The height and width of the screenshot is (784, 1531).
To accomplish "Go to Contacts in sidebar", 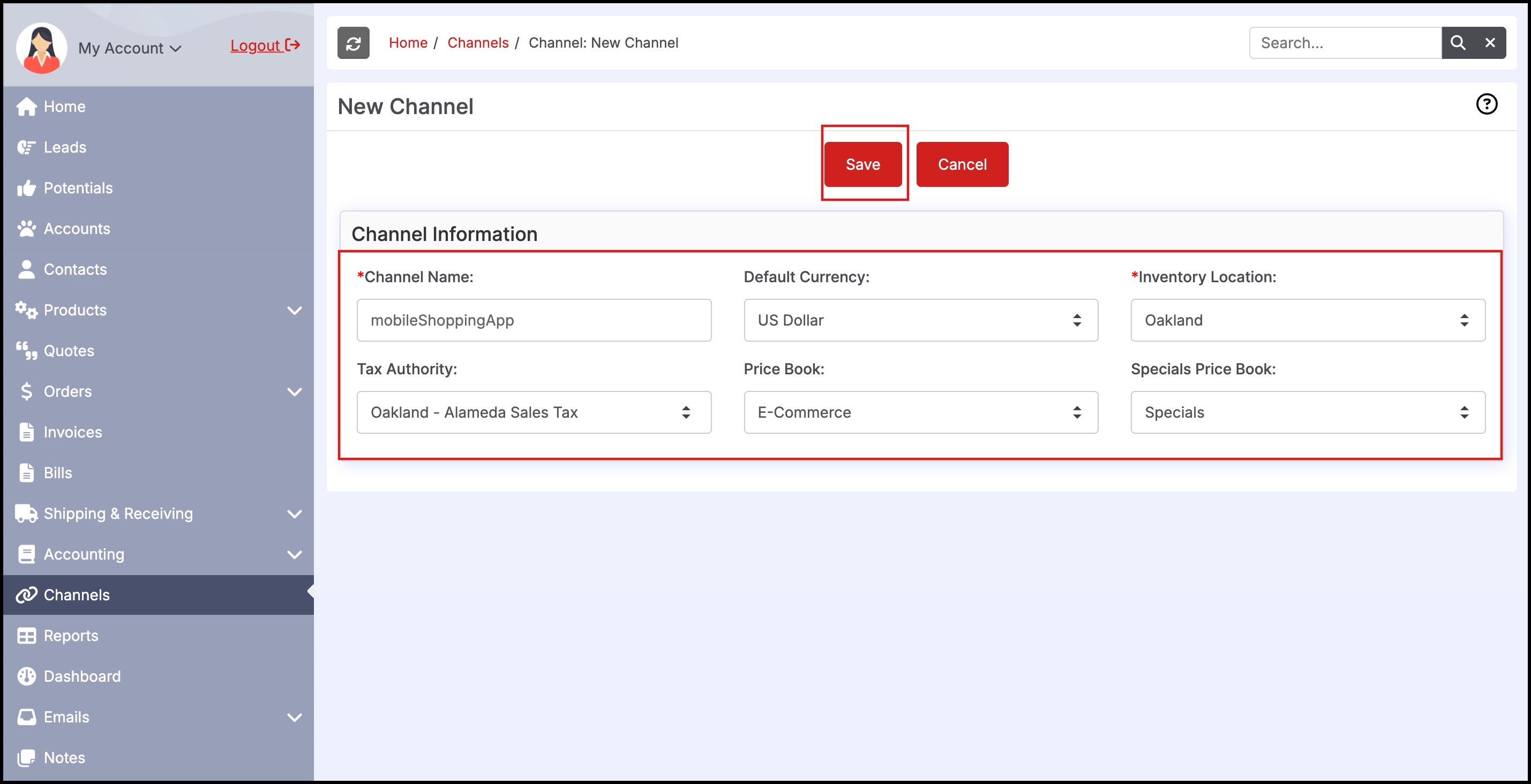I will pyautogui.click(x=75, y=269).
